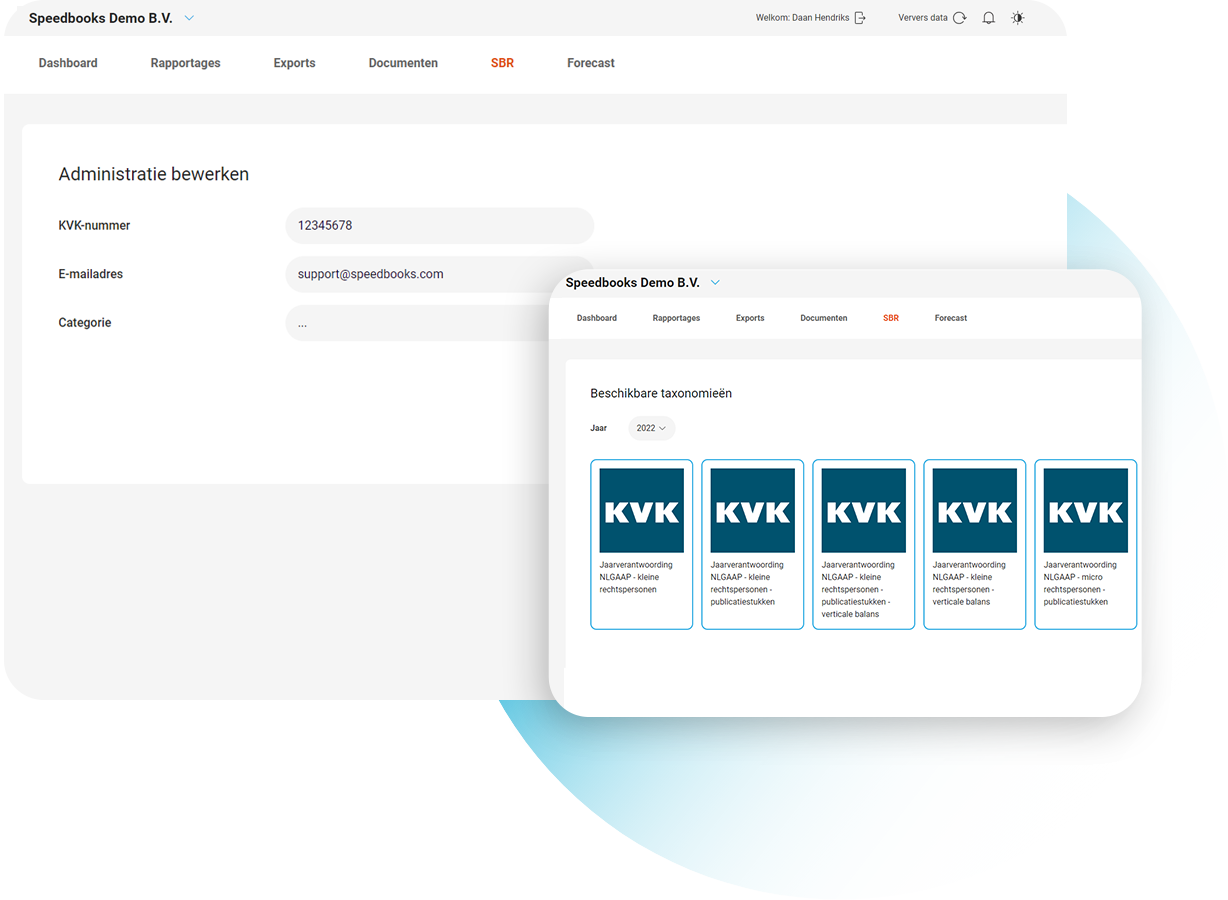Screen dimensions: 1228x900
Task: Expand company dropdown in back window header
Action: pos(190,18)
